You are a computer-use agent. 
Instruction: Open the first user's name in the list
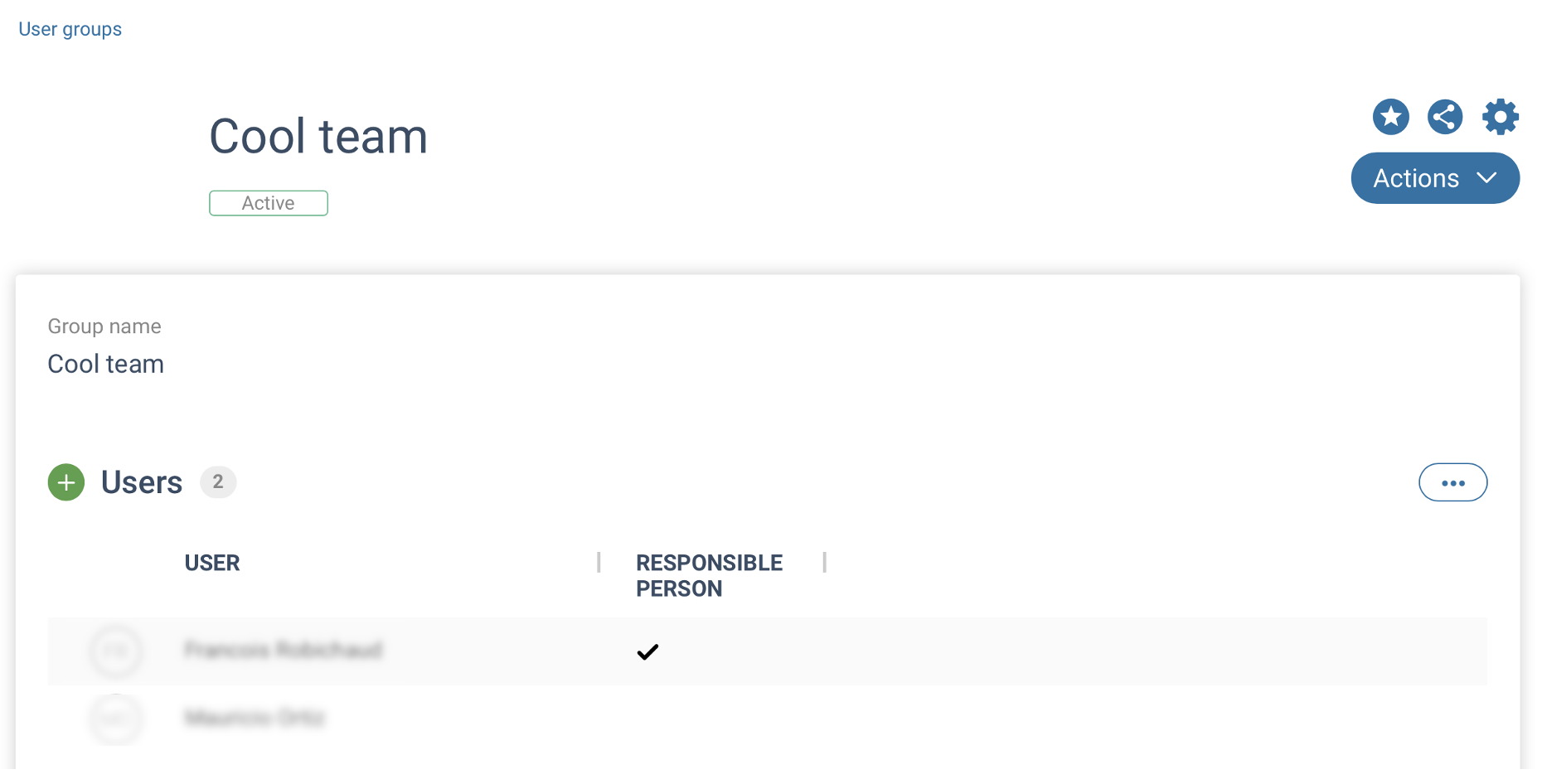[x=283, y=650]
